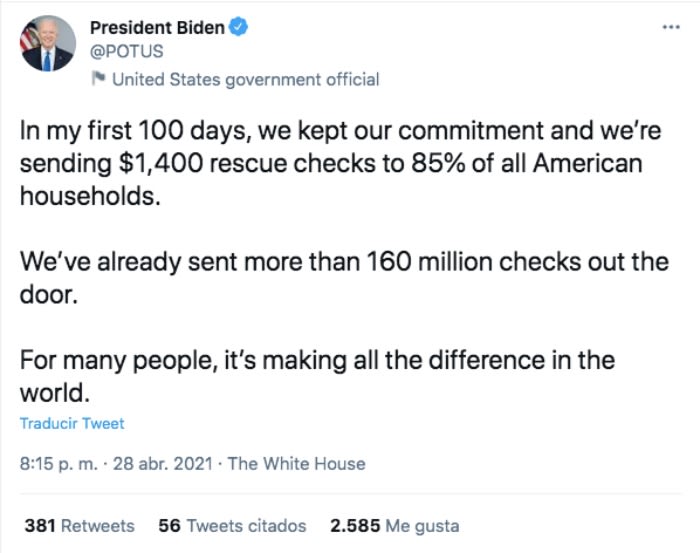Click the United States government official label
Screen dimensions: 700x553
pos(245,79)
